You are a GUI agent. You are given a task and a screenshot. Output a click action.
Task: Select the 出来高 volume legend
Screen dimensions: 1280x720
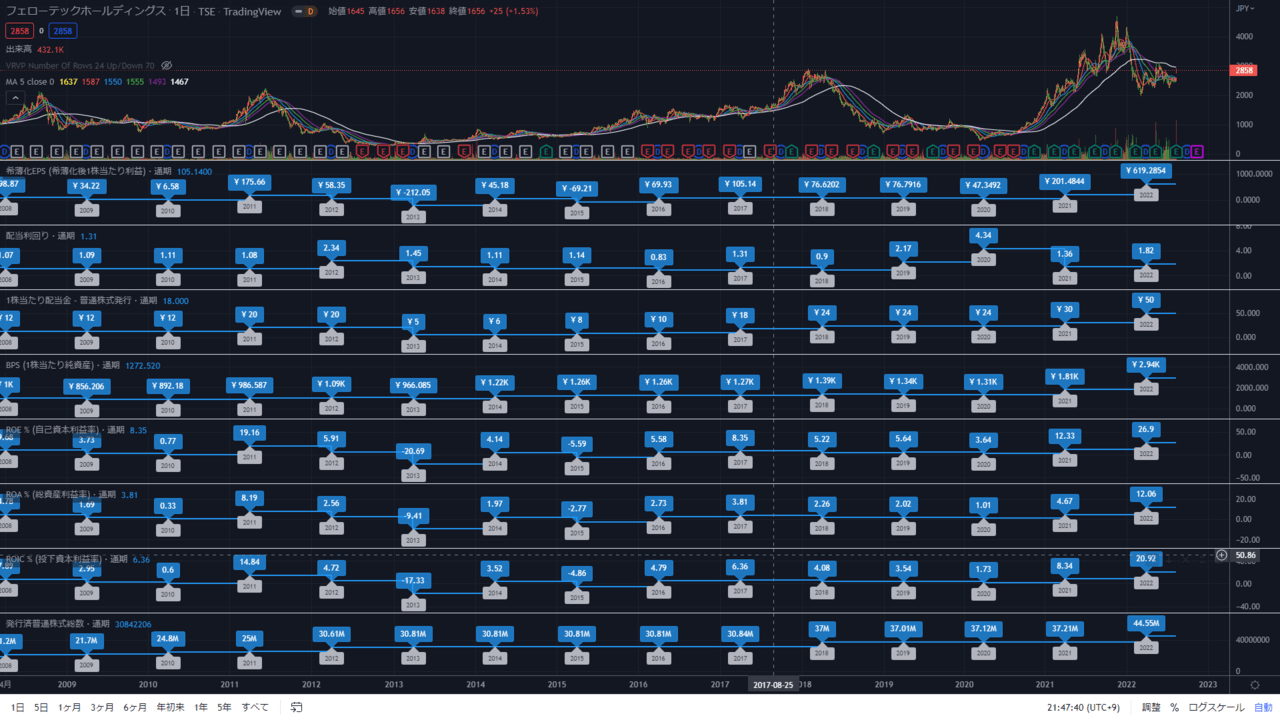coord(20,48)
